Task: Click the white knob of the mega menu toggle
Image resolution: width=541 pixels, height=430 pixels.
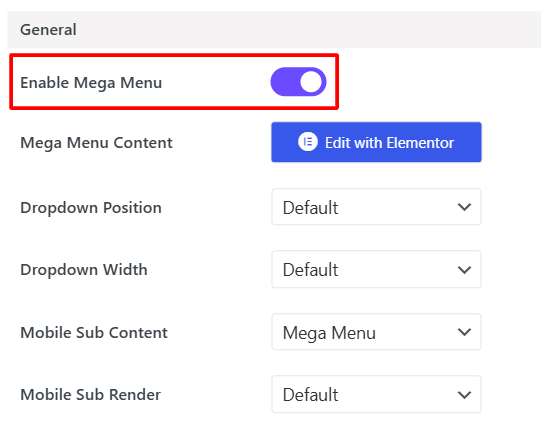Action: (x=311, y=82)
